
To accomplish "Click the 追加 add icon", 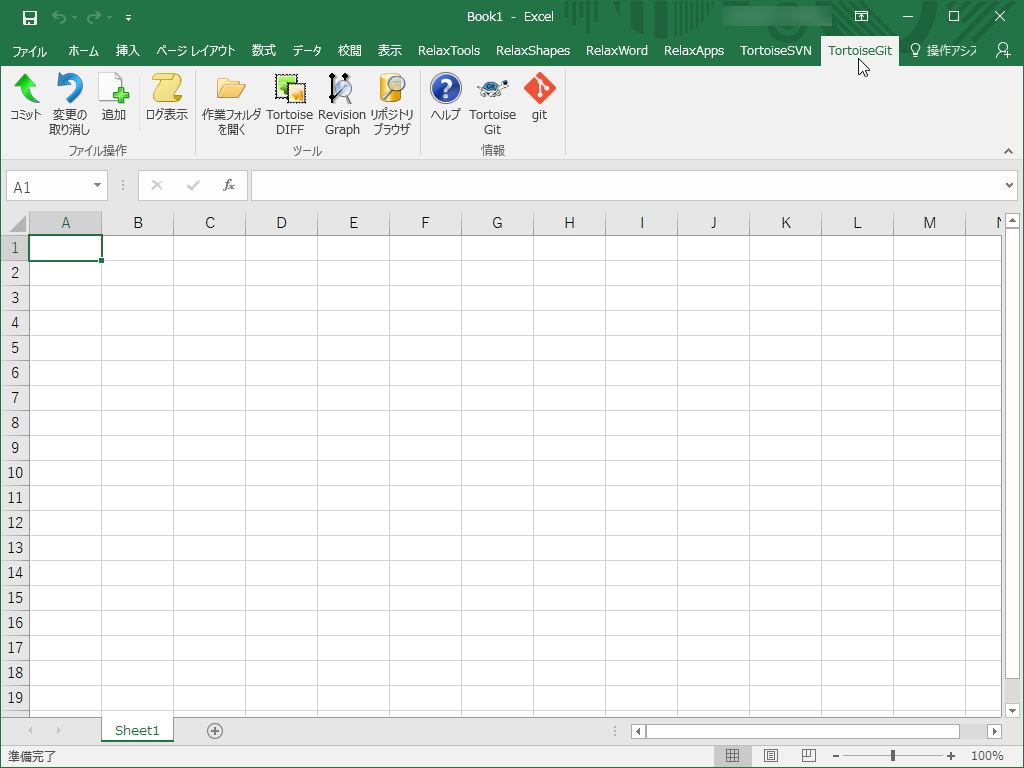I will (113, 100).
